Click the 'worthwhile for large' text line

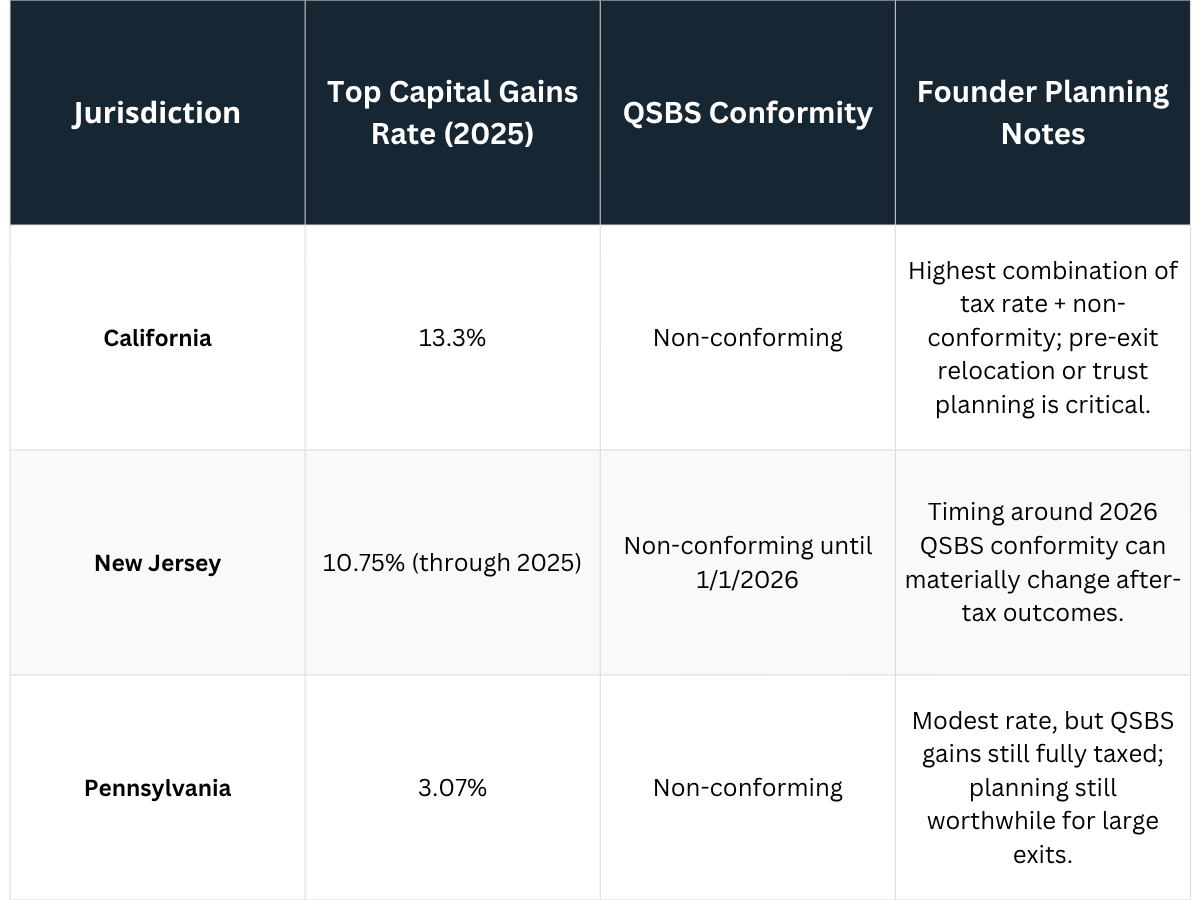point(1043,822)
